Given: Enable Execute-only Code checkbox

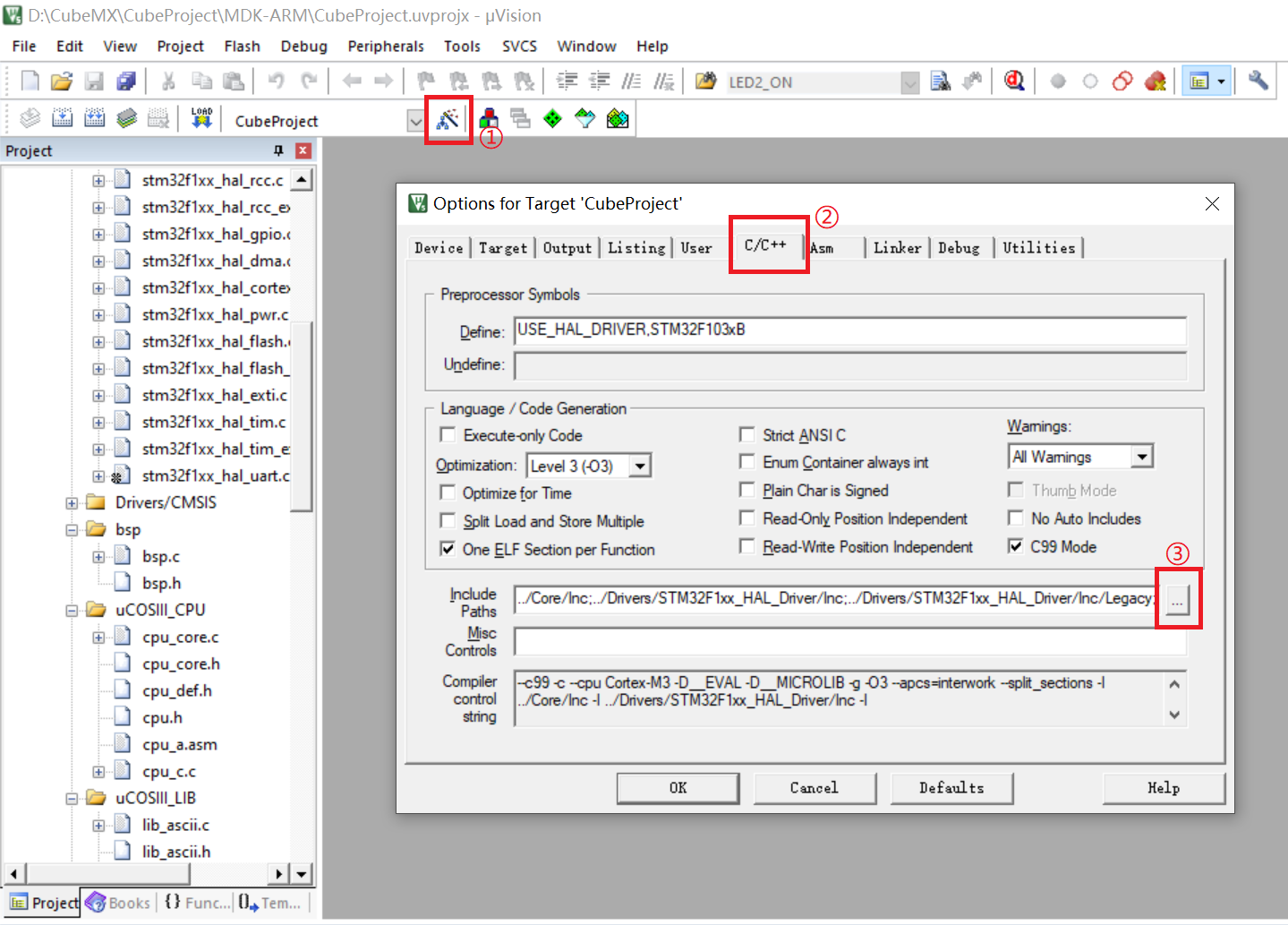Looking at the screenshot, I should click(x=448, y=435).
